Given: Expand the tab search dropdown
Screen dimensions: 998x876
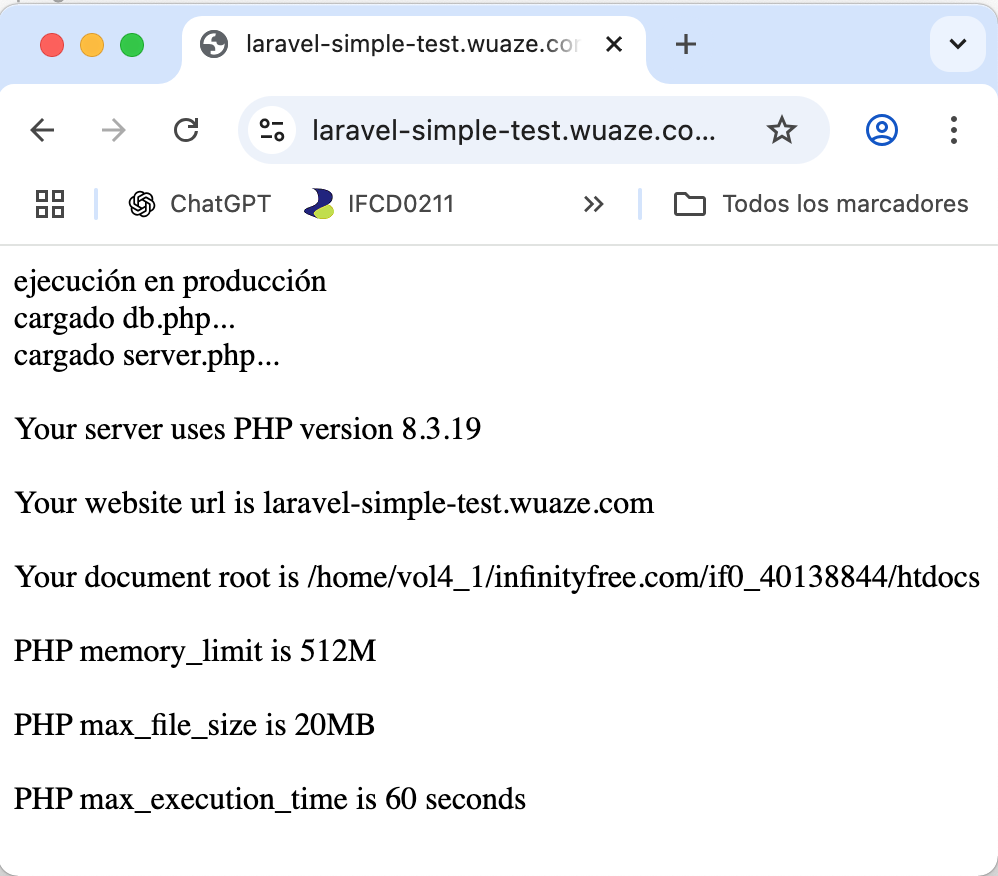Looking at the screenshot, I should click(957, 44).
